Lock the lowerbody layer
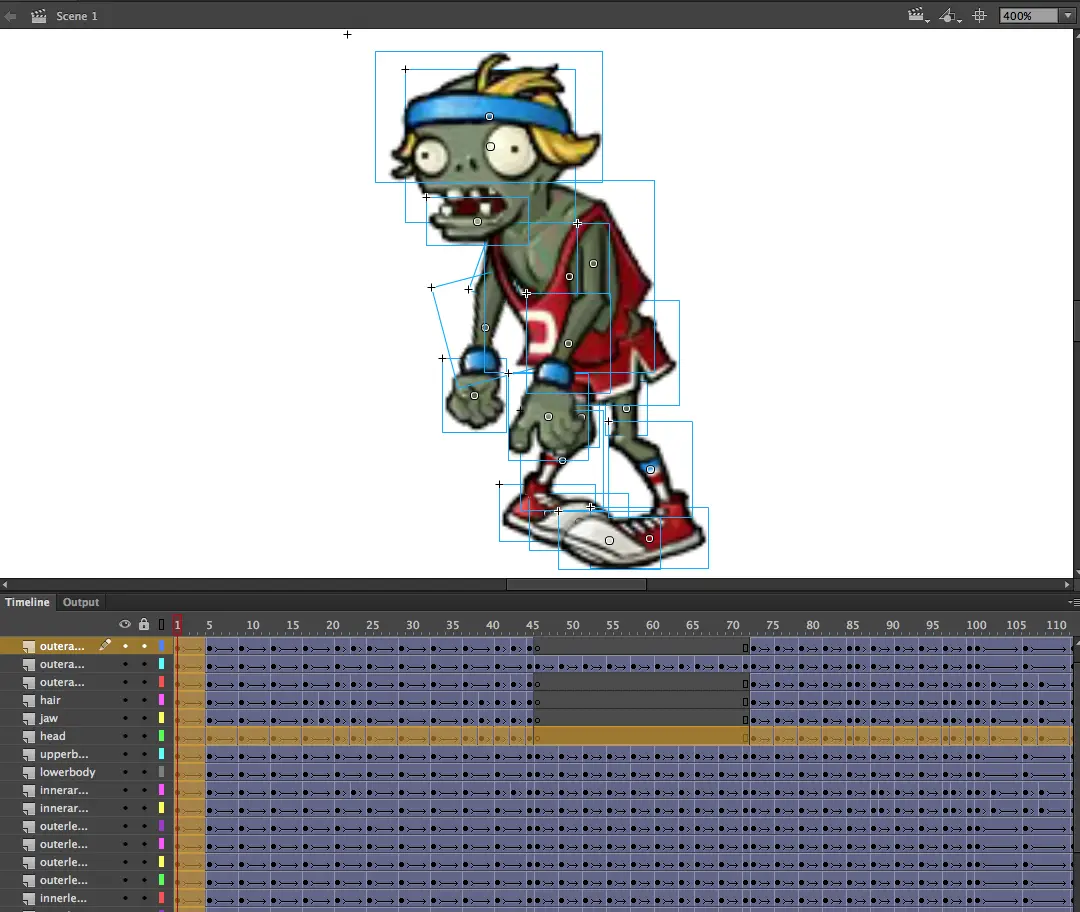 [x=144, y=772]
